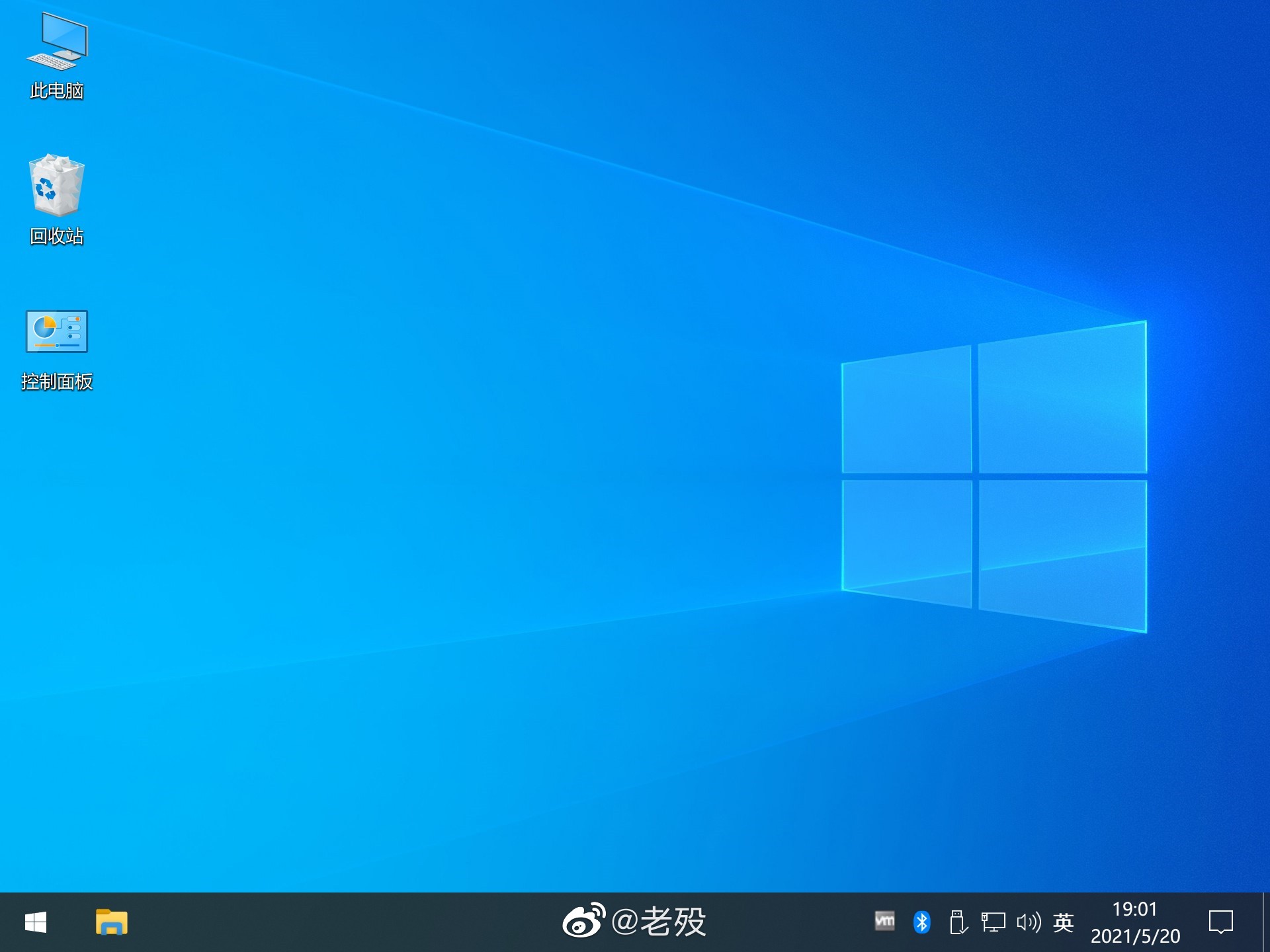Click the Show Desktop strip at taskbar edge
The width and height of the screenshot is (1270, 952).
pyautogui.click(x=1265, y=922)
